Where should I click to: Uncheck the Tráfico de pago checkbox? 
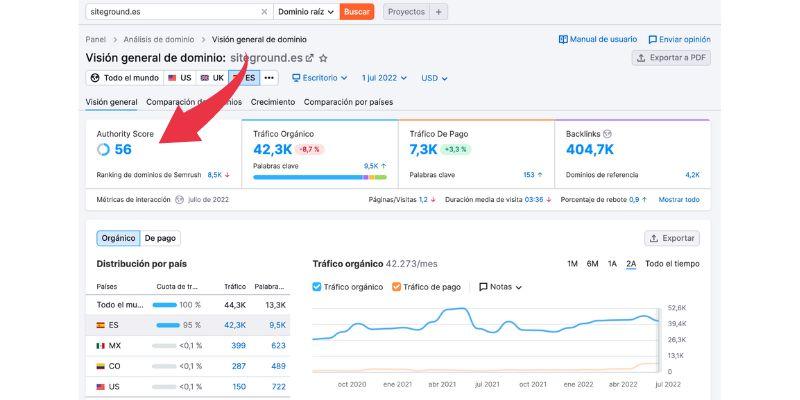(396, 287)
